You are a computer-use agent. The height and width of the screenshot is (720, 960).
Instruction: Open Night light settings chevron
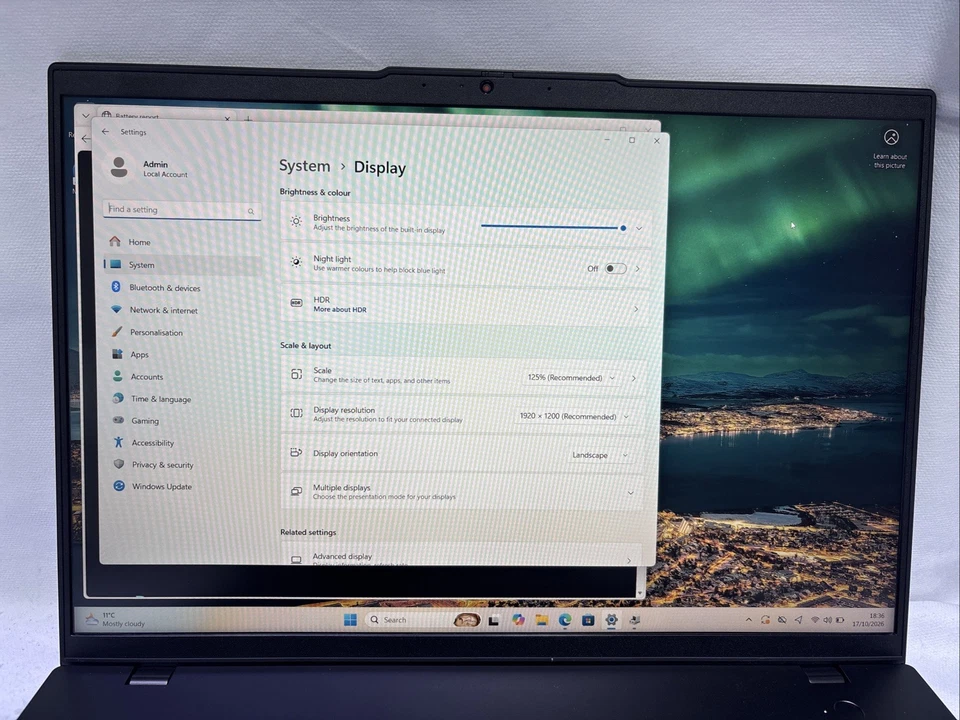pyautogui.click(x=637, y=269)
